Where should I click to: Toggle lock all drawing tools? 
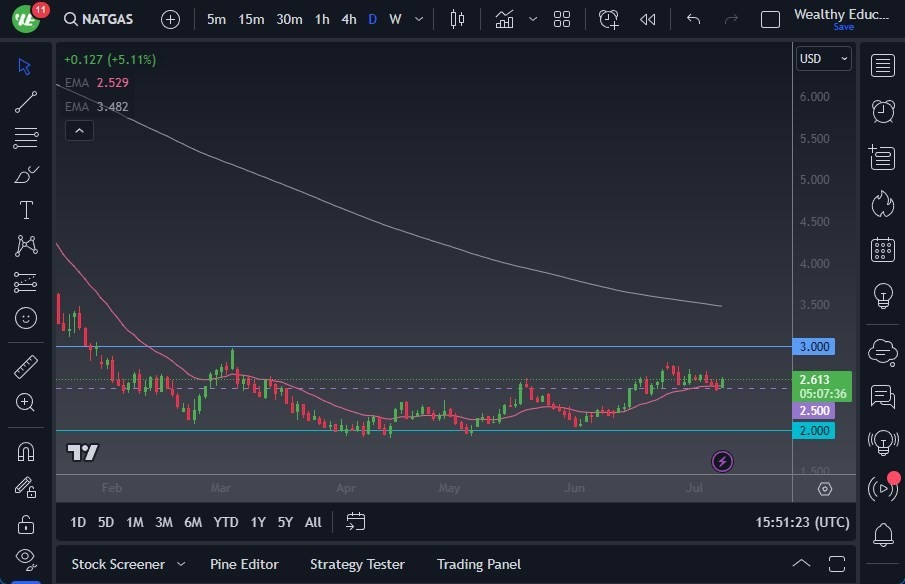[x=25, y=525]
